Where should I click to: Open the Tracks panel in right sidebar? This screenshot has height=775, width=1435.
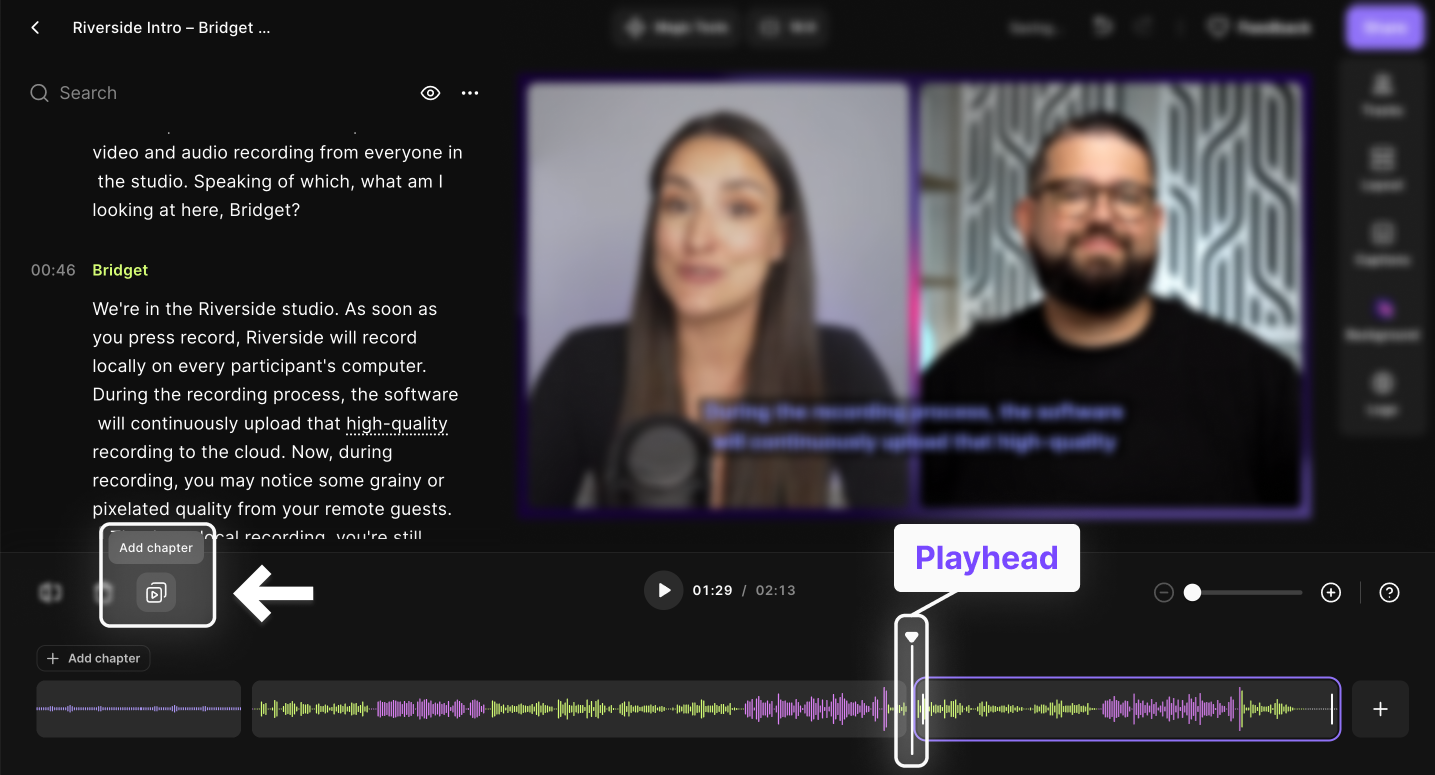(1382, 94)
